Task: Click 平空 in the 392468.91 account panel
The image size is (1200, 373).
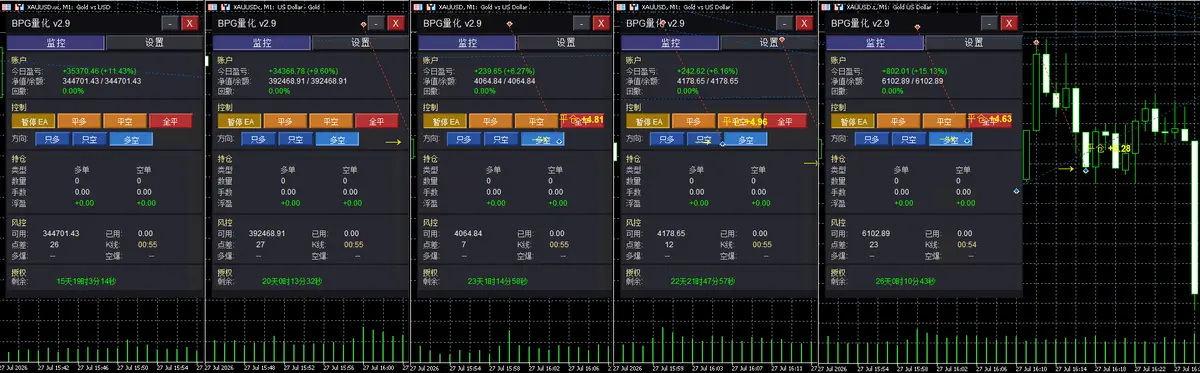Action: tap(331, 121)
